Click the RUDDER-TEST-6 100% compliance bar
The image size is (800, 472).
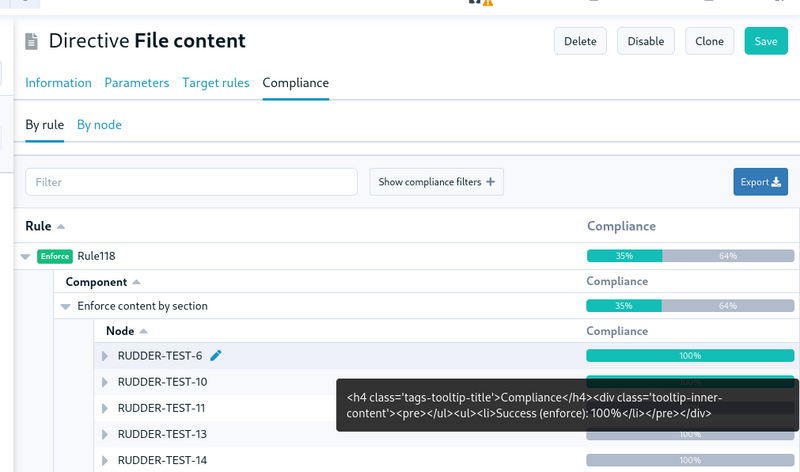[690, 356]
